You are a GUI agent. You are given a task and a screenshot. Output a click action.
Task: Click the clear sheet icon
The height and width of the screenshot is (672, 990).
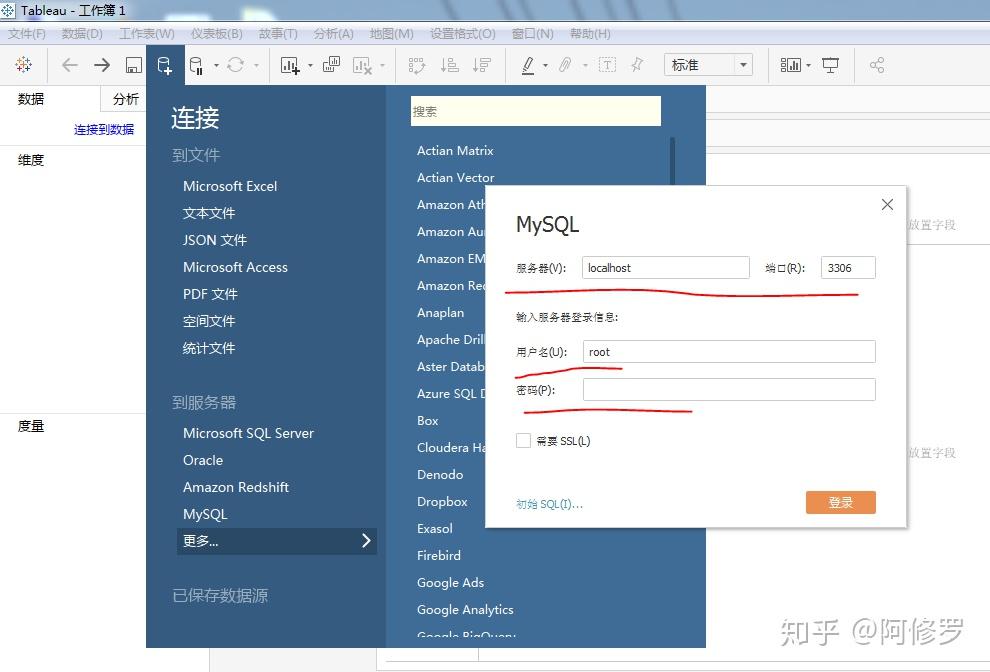[x=363, y=65]
